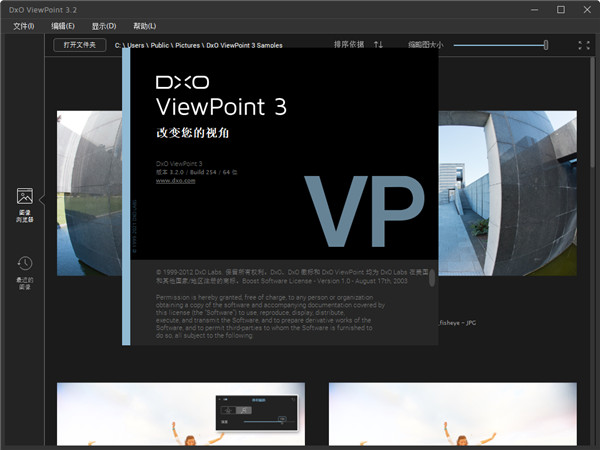Open the 显示 menu
The image size is (600, 450).
pos(103,25)
